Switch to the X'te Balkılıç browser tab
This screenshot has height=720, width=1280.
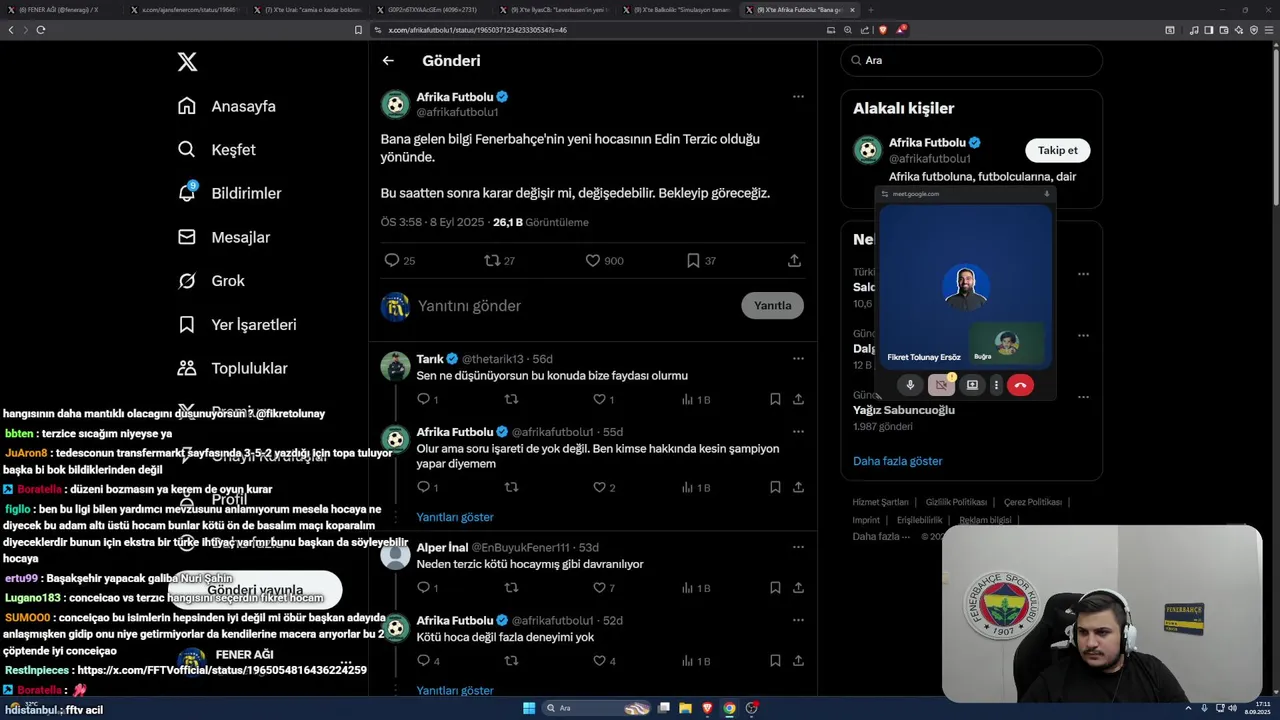click(x=678, y=10)
